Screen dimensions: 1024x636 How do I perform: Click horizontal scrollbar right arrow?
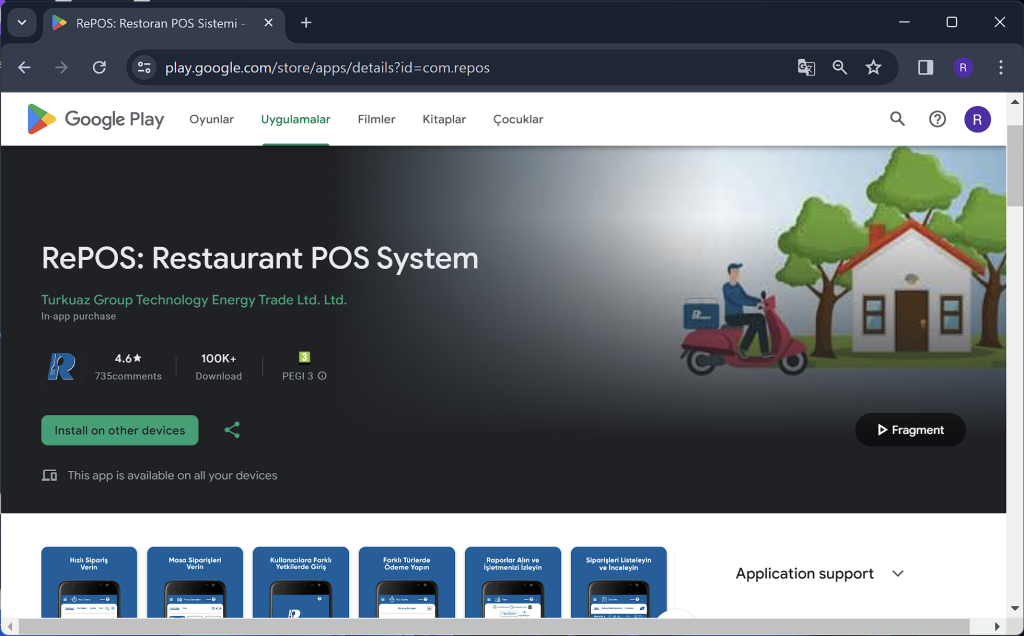coord(997,627)
